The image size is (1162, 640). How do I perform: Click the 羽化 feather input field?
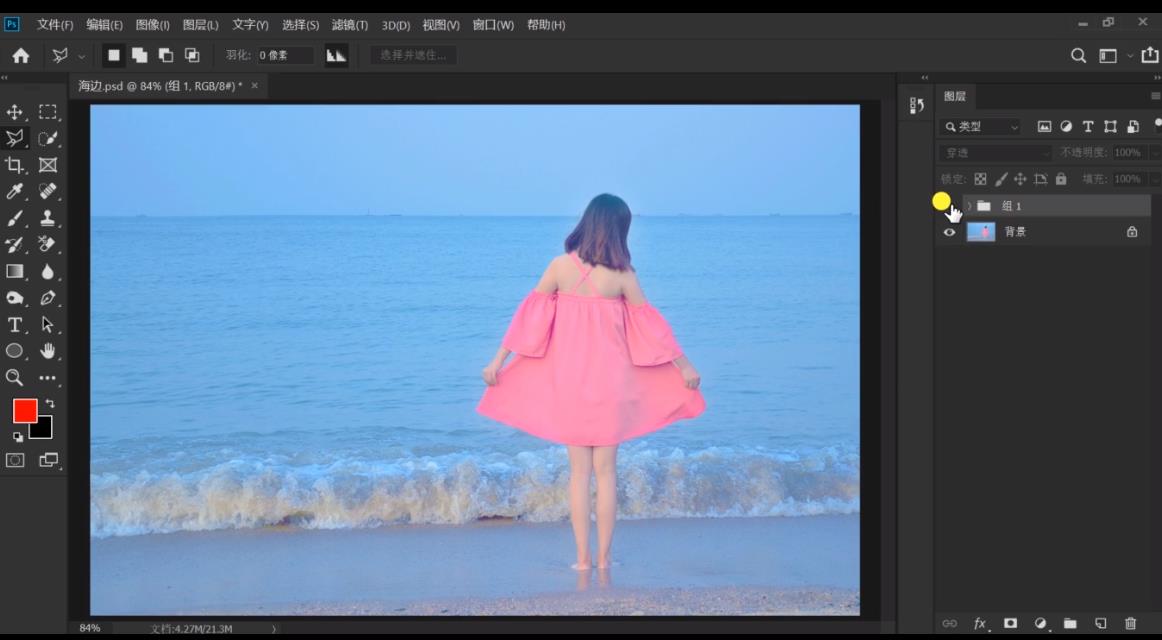pos(285,56)
